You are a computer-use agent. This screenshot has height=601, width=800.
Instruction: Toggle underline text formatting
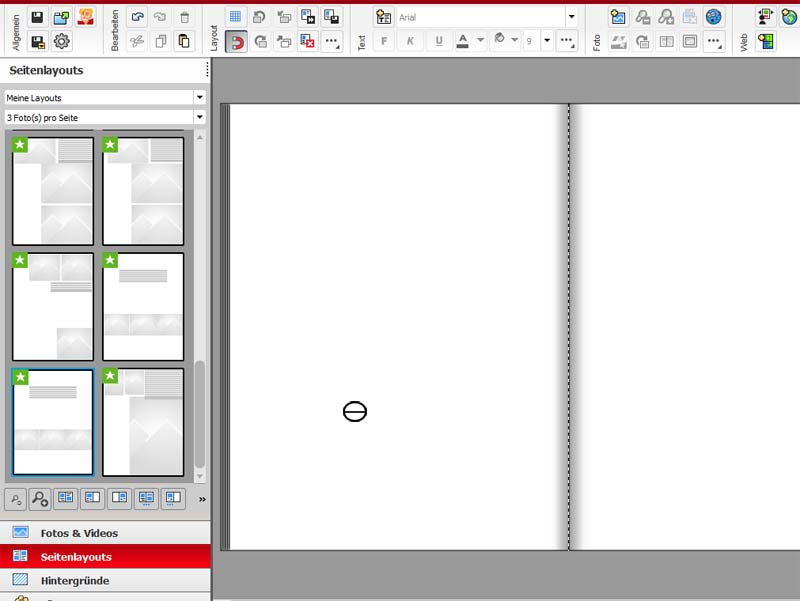pyautogui.click(x=439, y=41)
